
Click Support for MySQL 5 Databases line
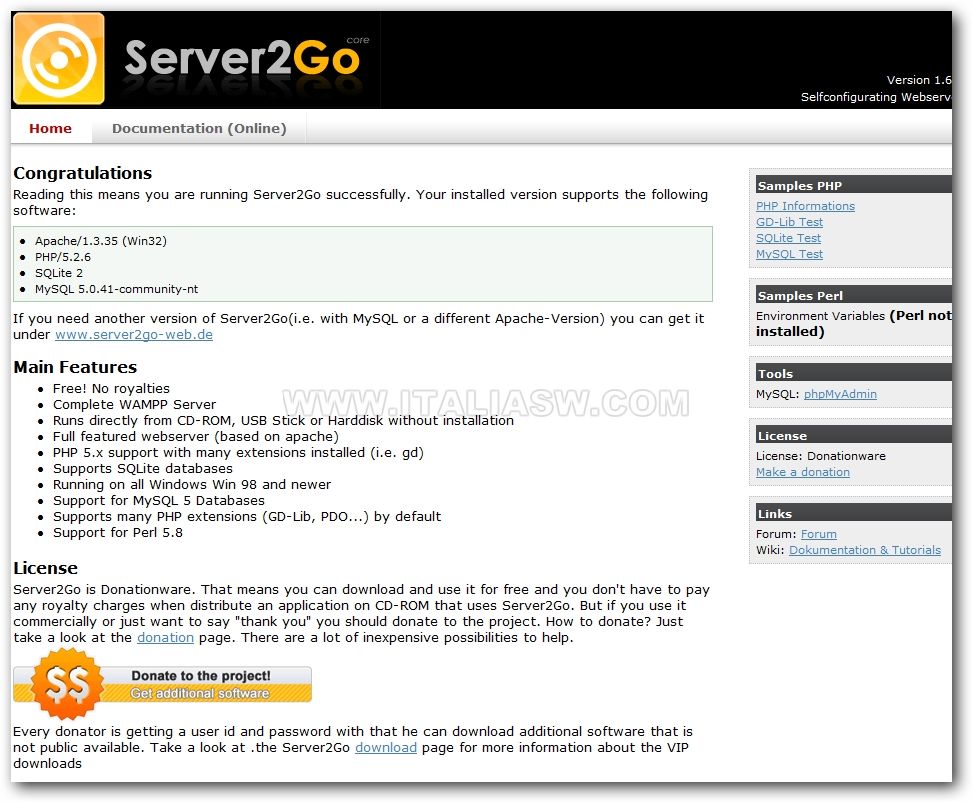point(159,501)
